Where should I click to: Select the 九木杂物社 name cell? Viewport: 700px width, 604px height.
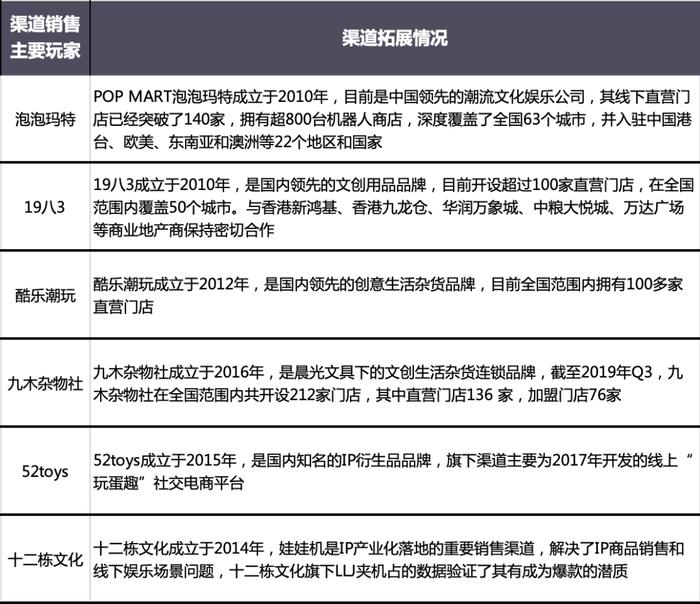click(x=45, y=383)
